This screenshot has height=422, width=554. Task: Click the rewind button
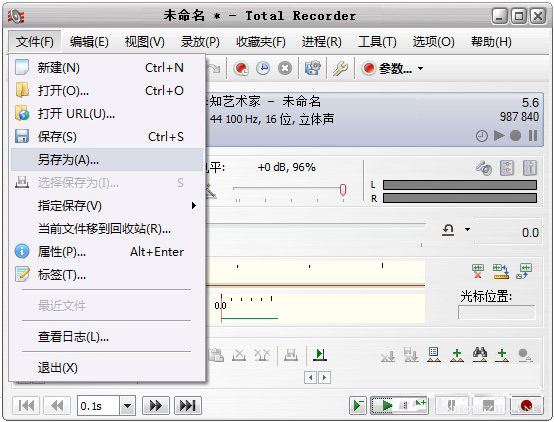coord(57,406)
